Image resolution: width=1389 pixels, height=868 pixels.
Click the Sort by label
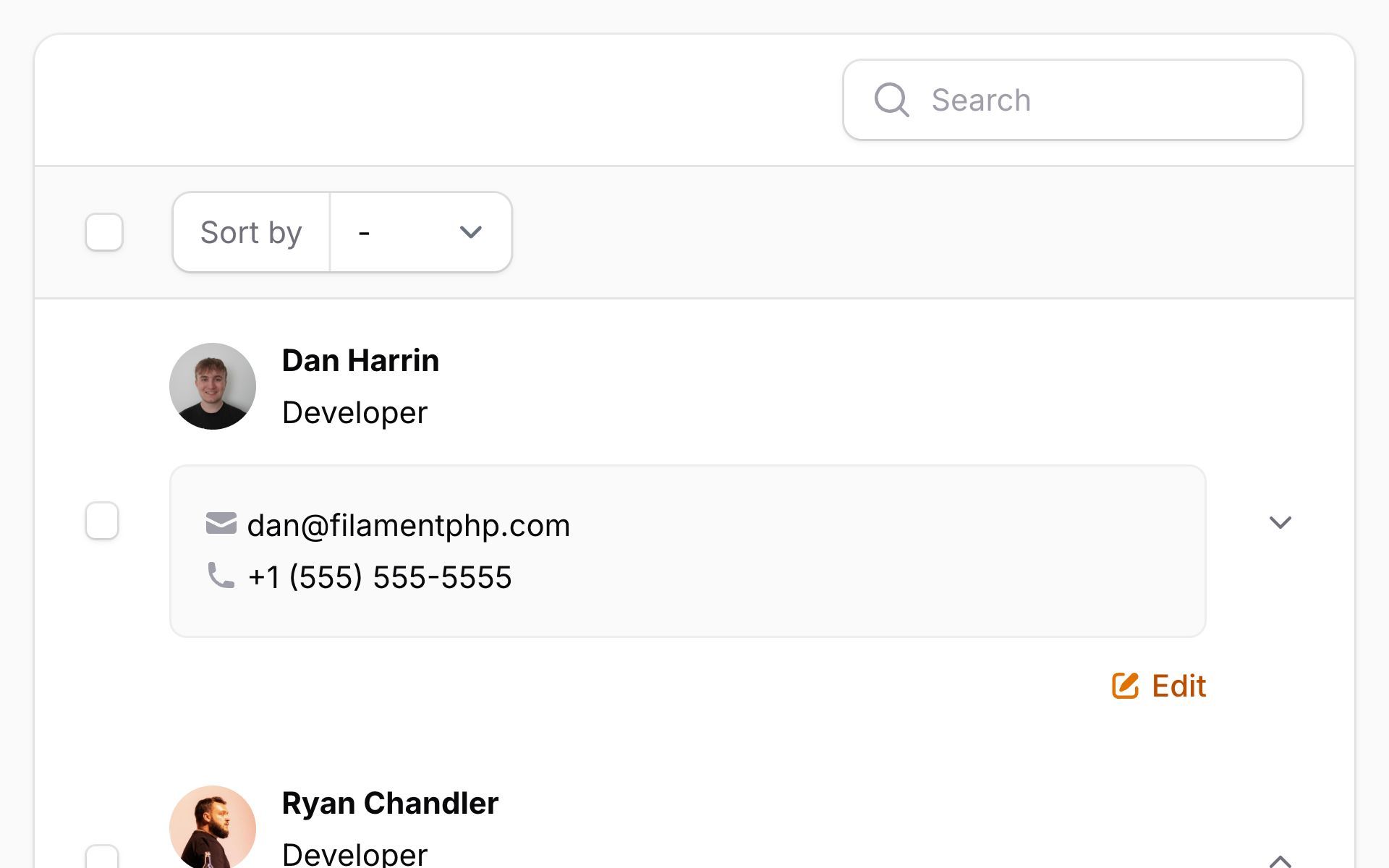(250, 232)
